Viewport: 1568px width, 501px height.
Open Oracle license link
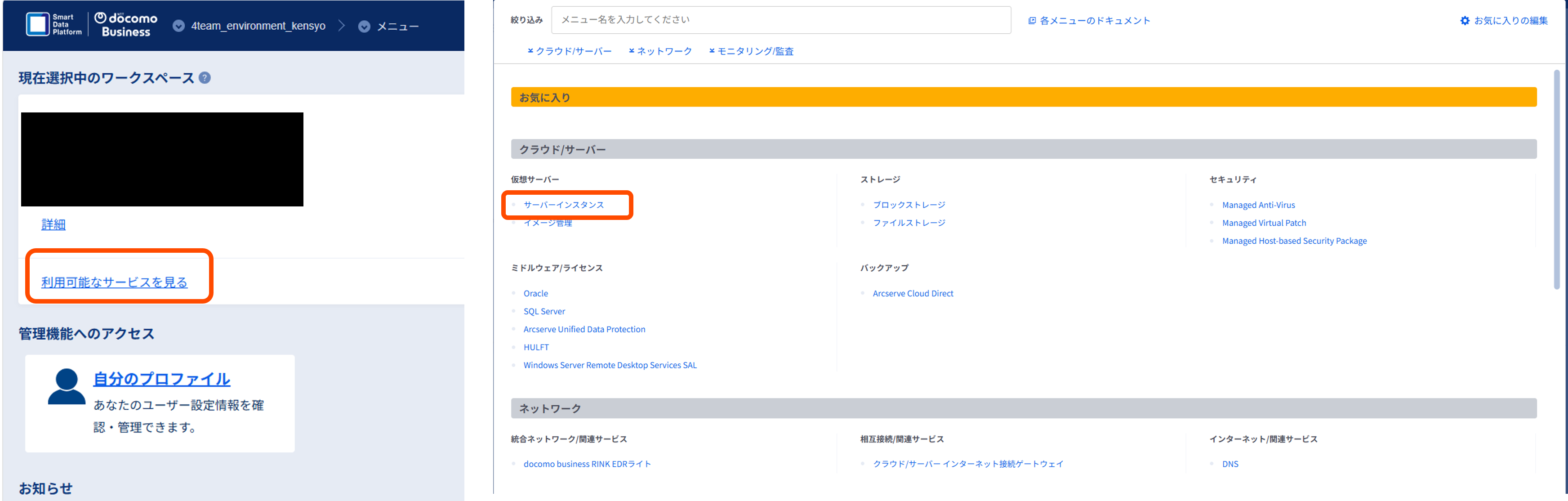pyautogui.click(x=536, y=293)
